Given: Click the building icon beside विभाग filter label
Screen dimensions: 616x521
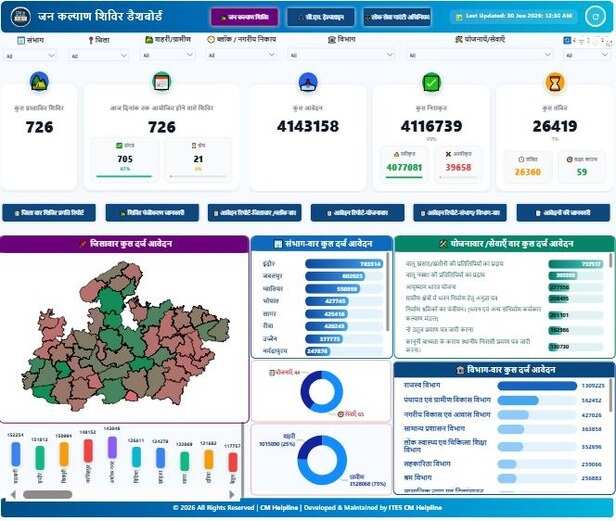Looking at the screenshot, I should [332, 40].
